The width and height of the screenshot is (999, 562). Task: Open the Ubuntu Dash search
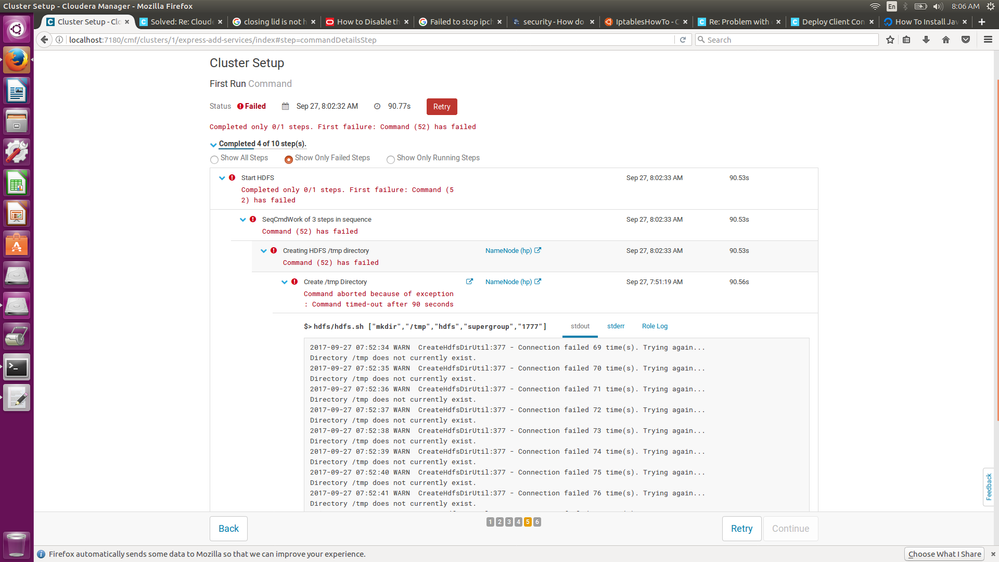pos(17,29)
